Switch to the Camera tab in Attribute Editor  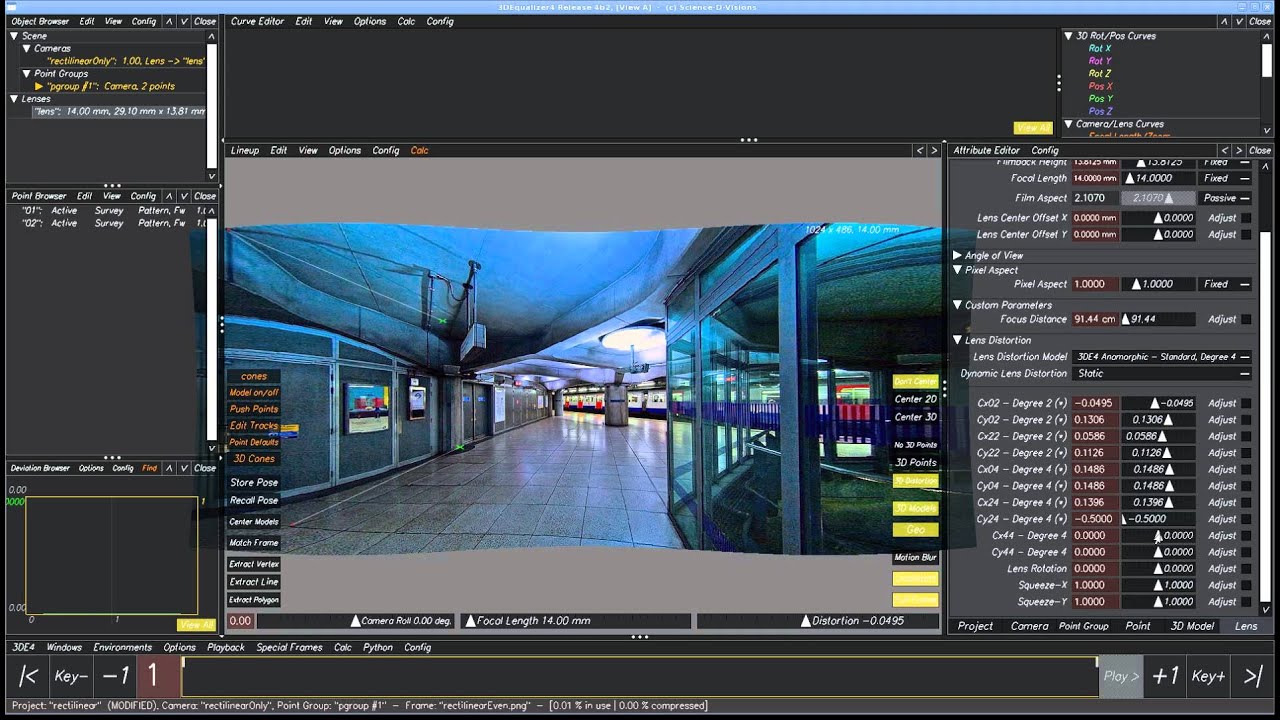click(x=1029, y=626)
